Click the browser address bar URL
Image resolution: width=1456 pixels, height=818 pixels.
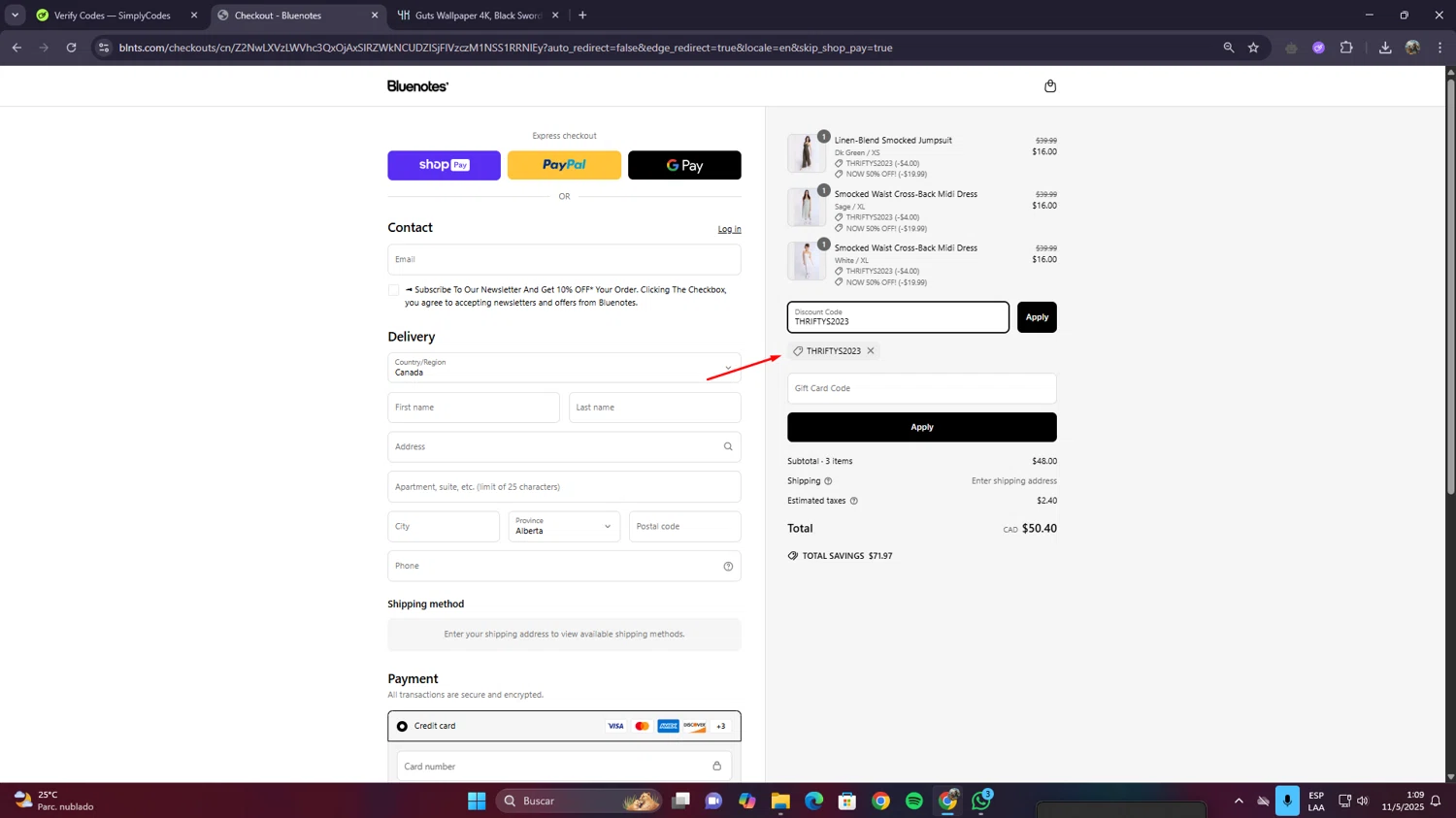click(x=506, y=48)
